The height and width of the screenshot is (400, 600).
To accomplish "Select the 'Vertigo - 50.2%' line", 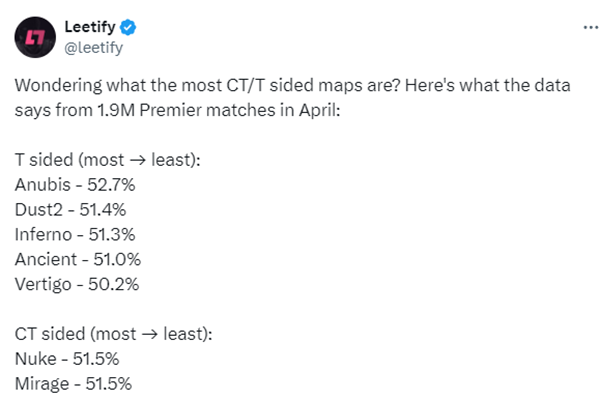I will click(x=77, y=284).
